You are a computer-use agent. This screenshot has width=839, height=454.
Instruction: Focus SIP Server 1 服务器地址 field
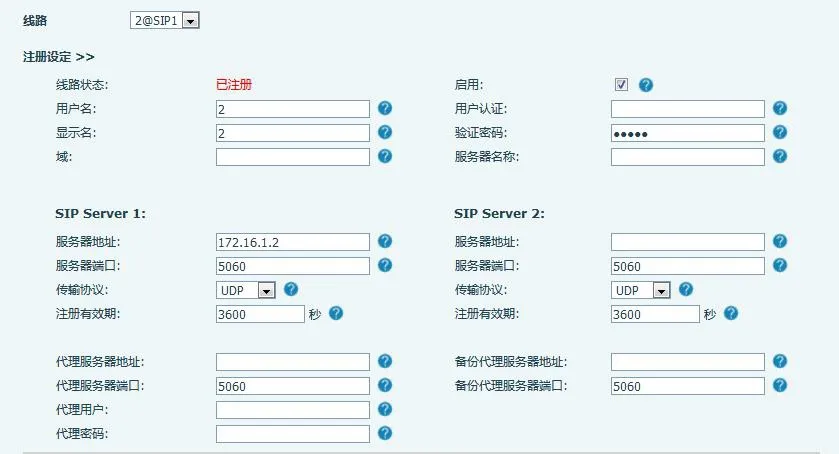(292, 242)
